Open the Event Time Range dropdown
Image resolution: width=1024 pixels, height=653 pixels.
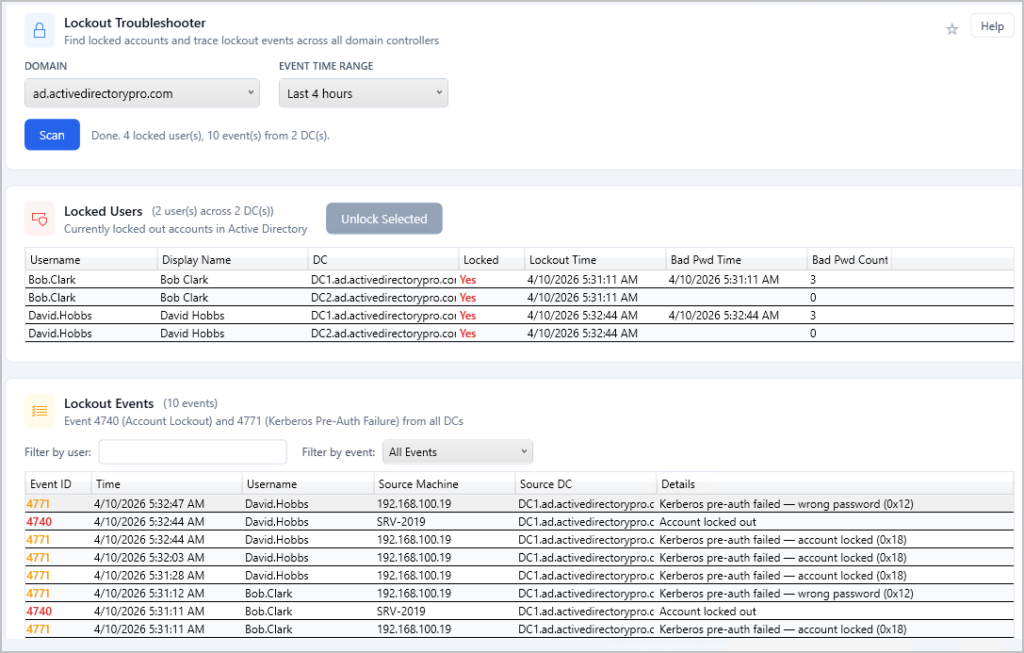(x=363, y=93)
